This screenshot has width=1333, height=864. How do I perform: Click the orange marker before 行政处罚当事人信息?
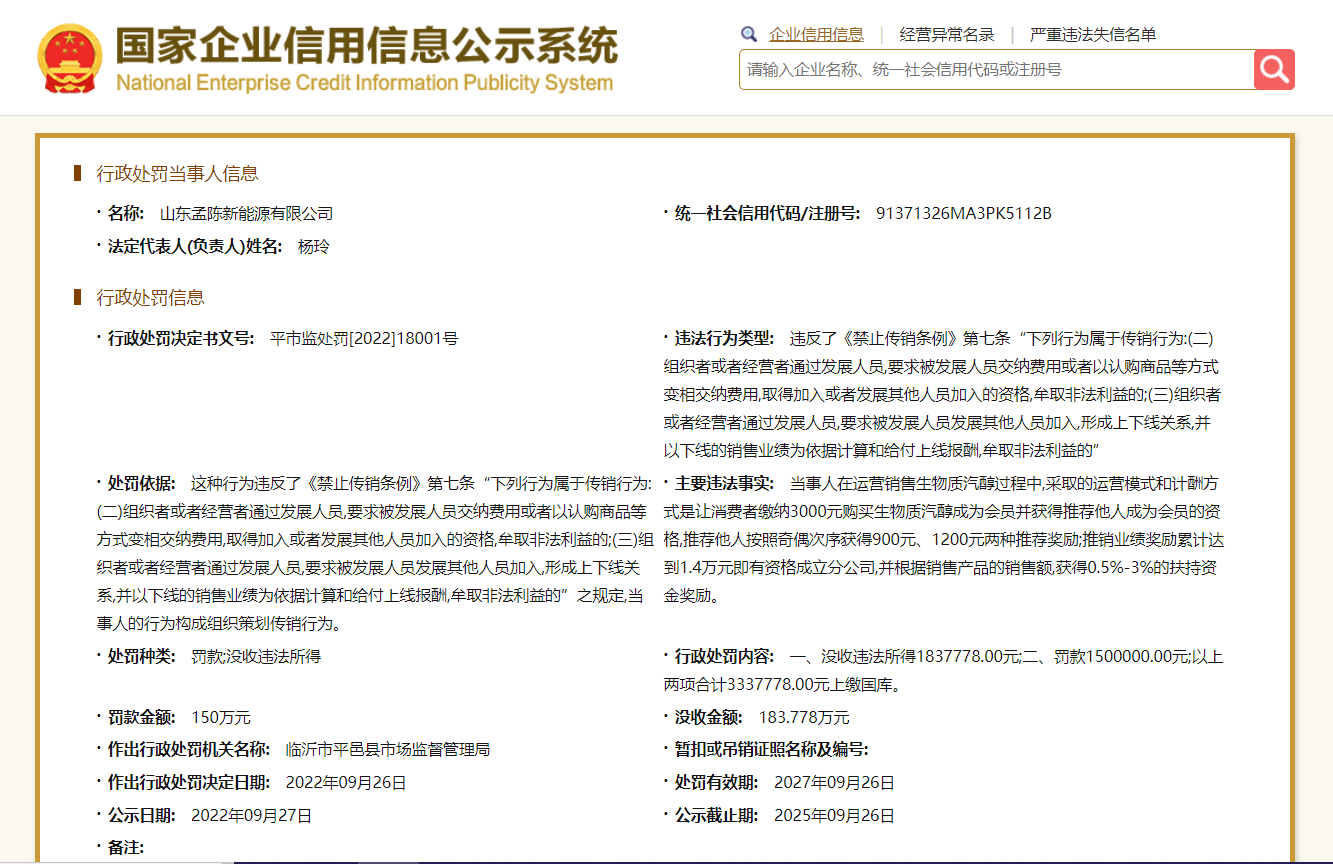(77, 173)
